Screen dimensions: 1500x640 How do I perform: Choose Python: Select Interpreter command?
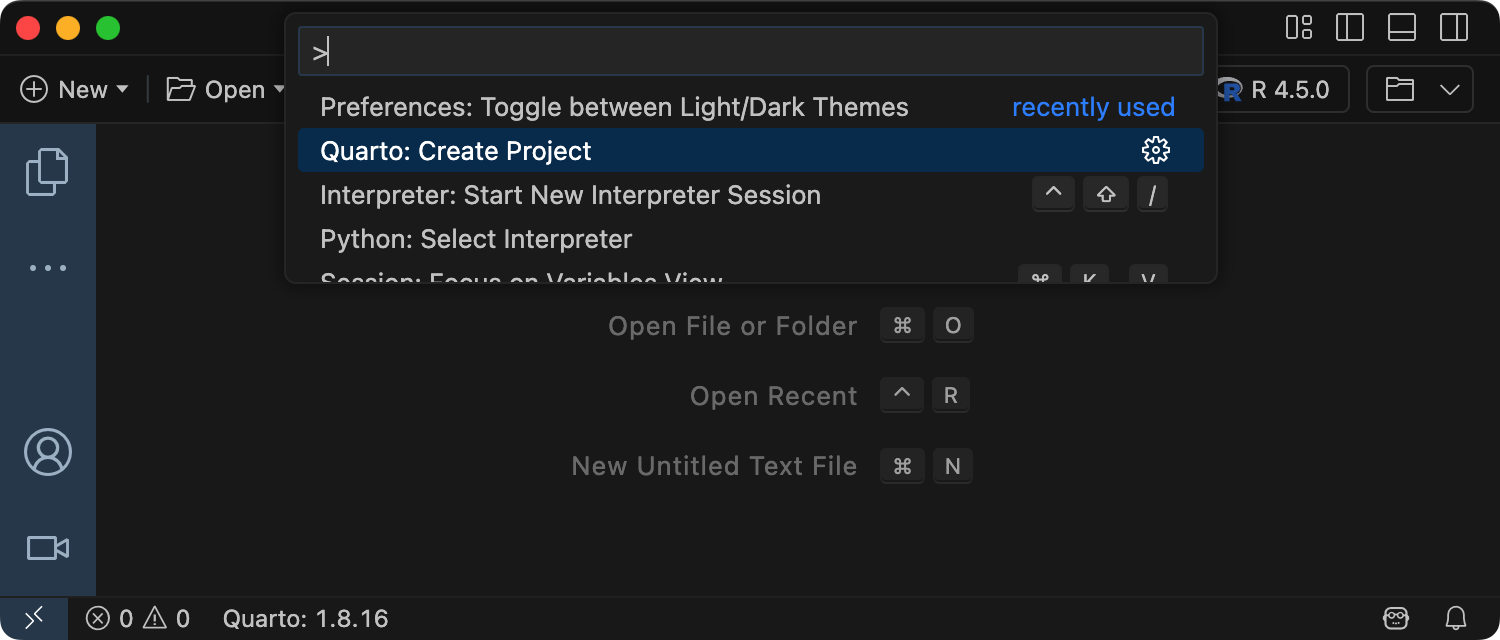click(x=476, y=239)
